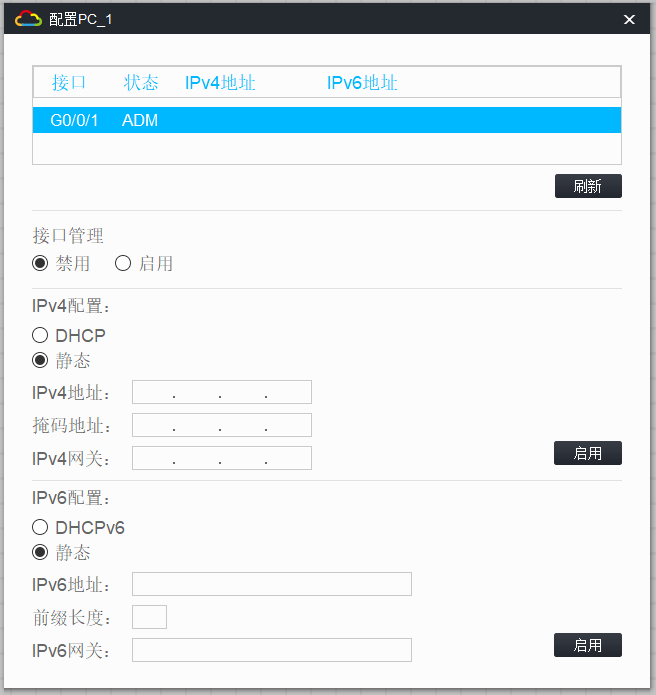Select the 启用 interface radio button
Viewport: 656px width, 695px height.
124,264
